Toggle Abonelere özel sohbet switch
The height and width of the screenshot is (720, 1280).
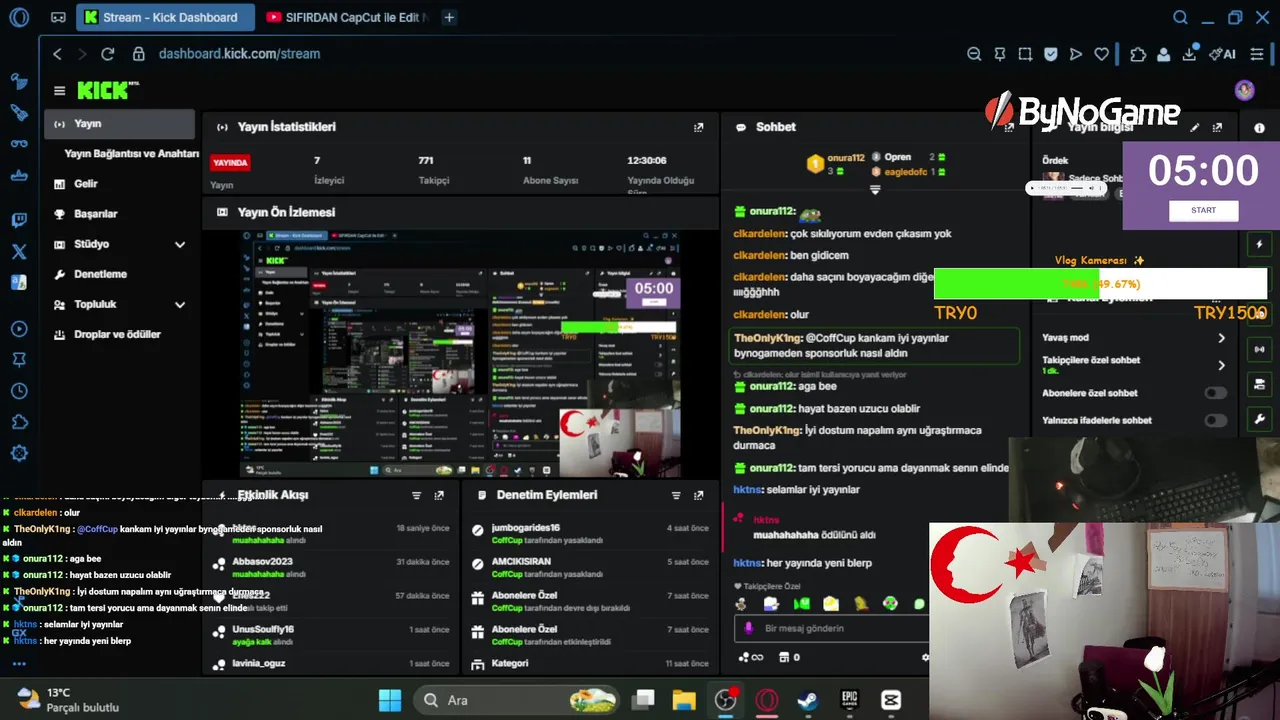click(x=1215, y=393)
